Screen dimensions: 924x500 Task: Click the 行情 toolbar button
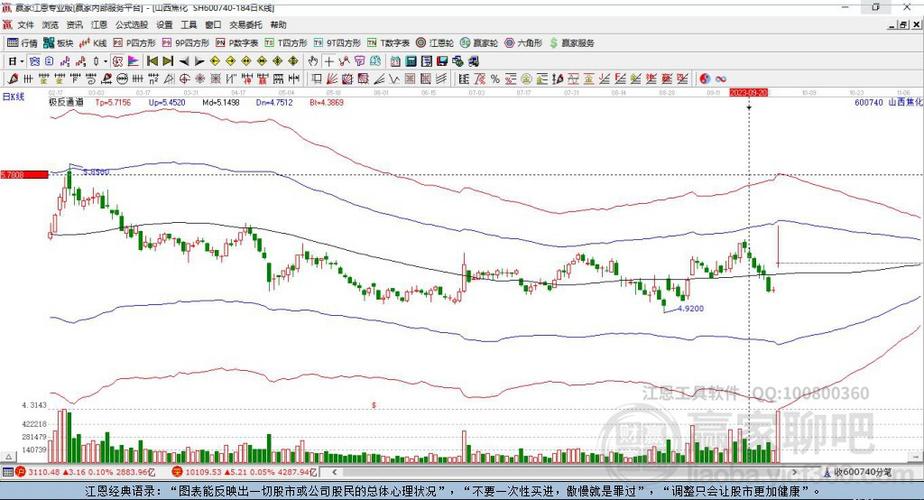pos(22,43)
